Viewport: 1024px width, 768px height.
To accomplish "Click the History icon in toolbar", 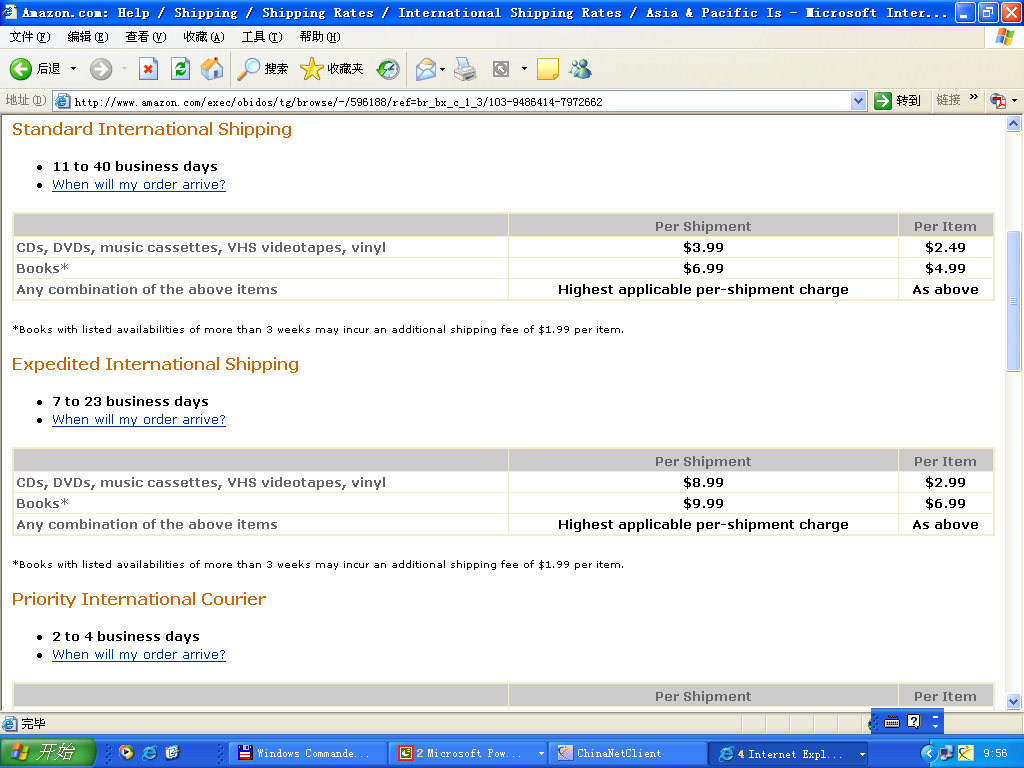I will pos(388,69).
